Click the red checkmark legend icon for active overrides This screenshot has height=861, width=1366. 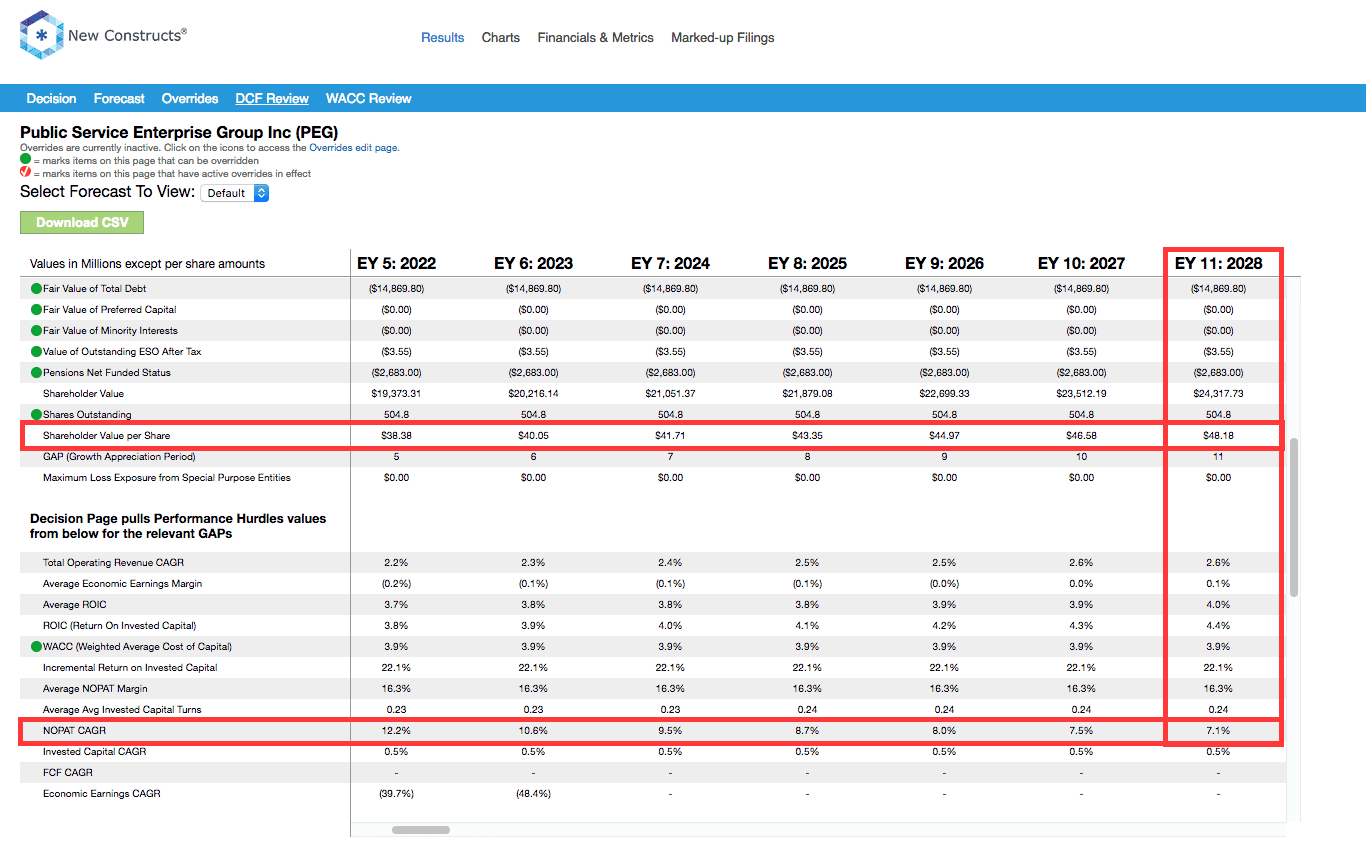pos(26,172)
